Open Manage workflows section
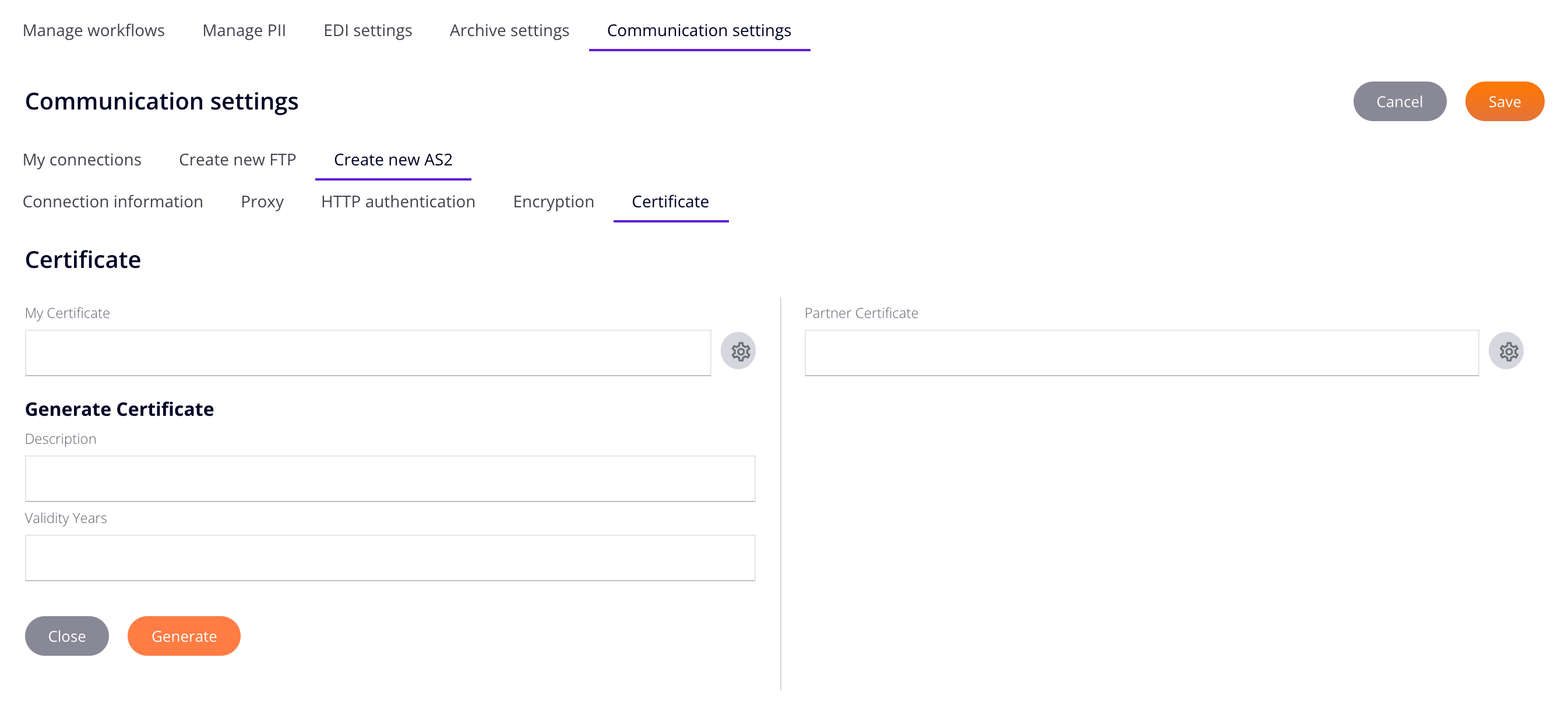Screen dimensions: 1568x714 94,30
